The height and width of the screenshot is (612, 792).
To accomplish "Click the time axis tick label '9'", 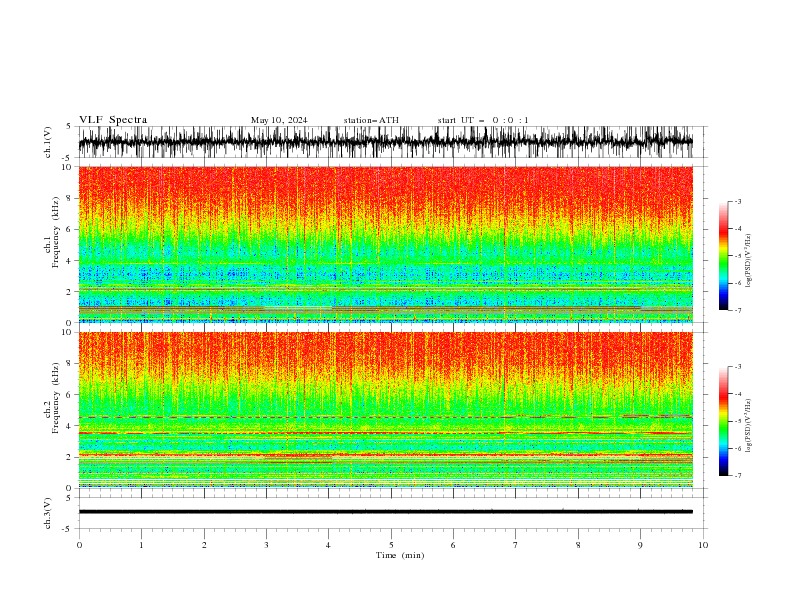I will coord(640,545).
